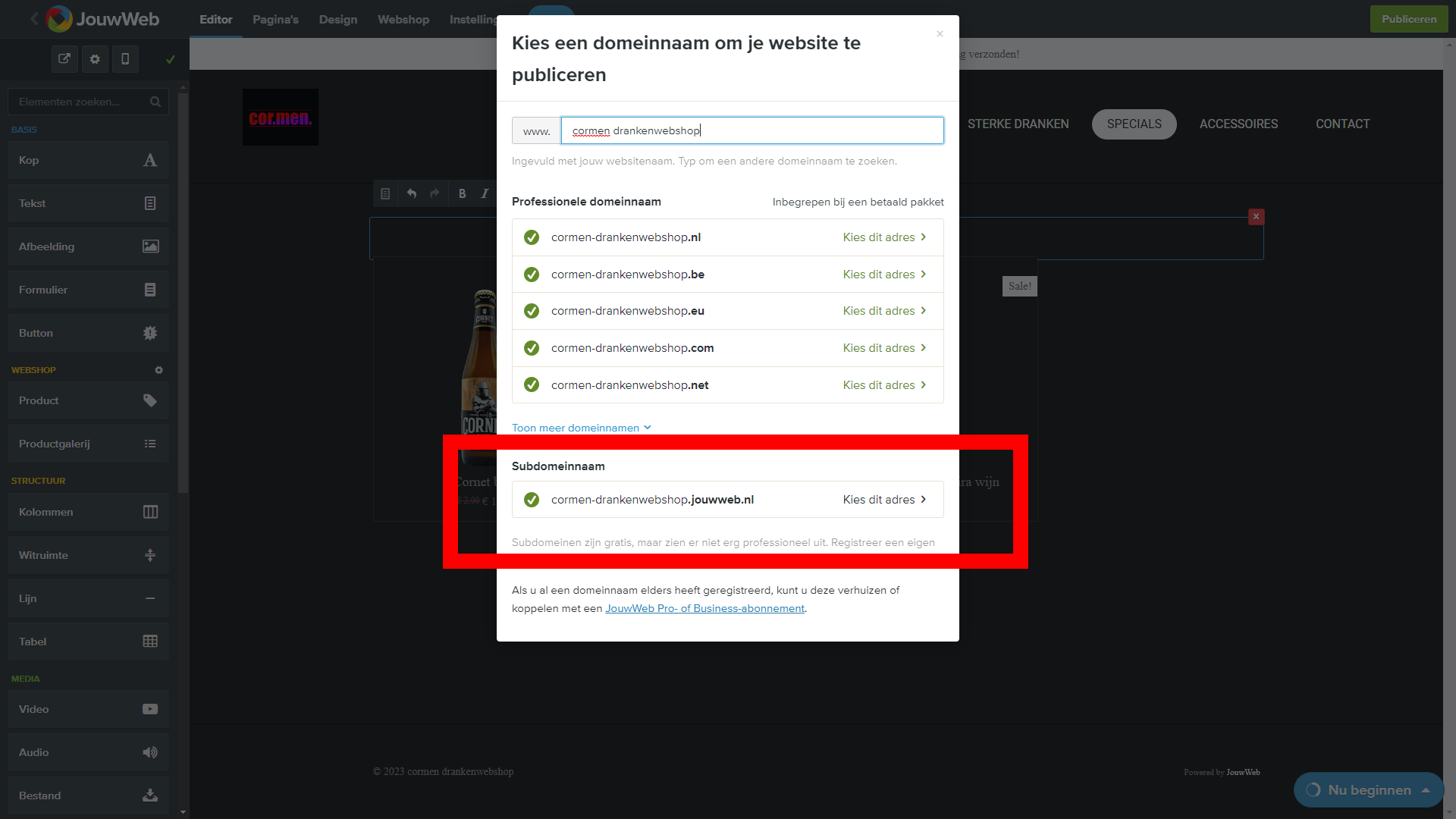Expand the Nu beginnen help widget
Screen dimensions: 1456x819
(1368, 790)
